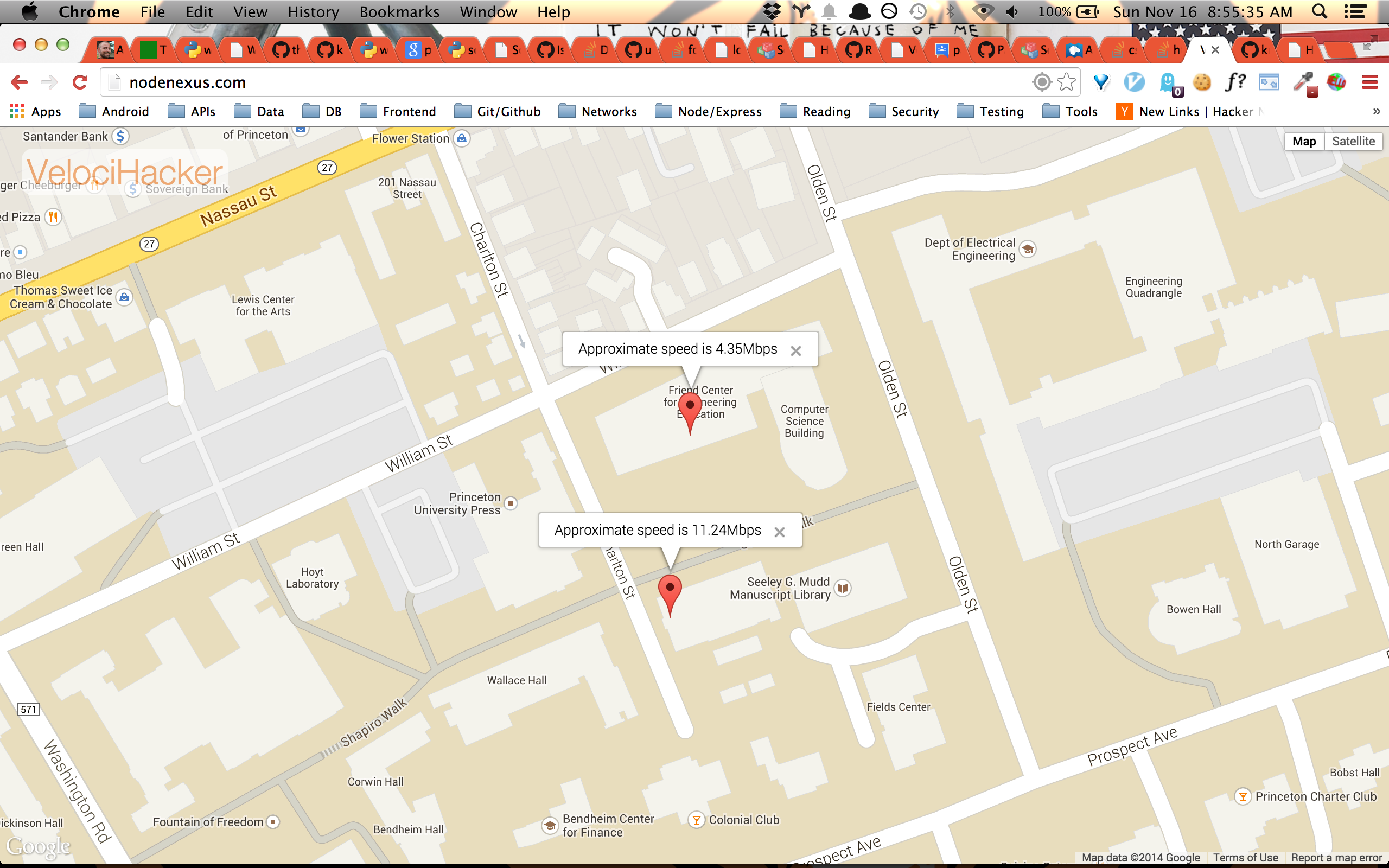This screenshot has width=1389, height=868.
Task: Expand hidden bookmarks overflow chevron
Action: (x=1377, y=112)
